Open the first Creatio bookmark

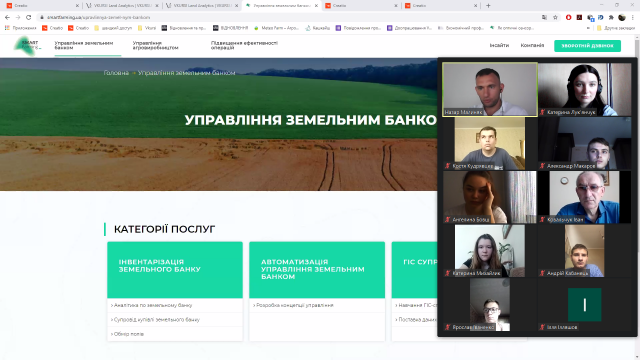[x=52, y=28]
